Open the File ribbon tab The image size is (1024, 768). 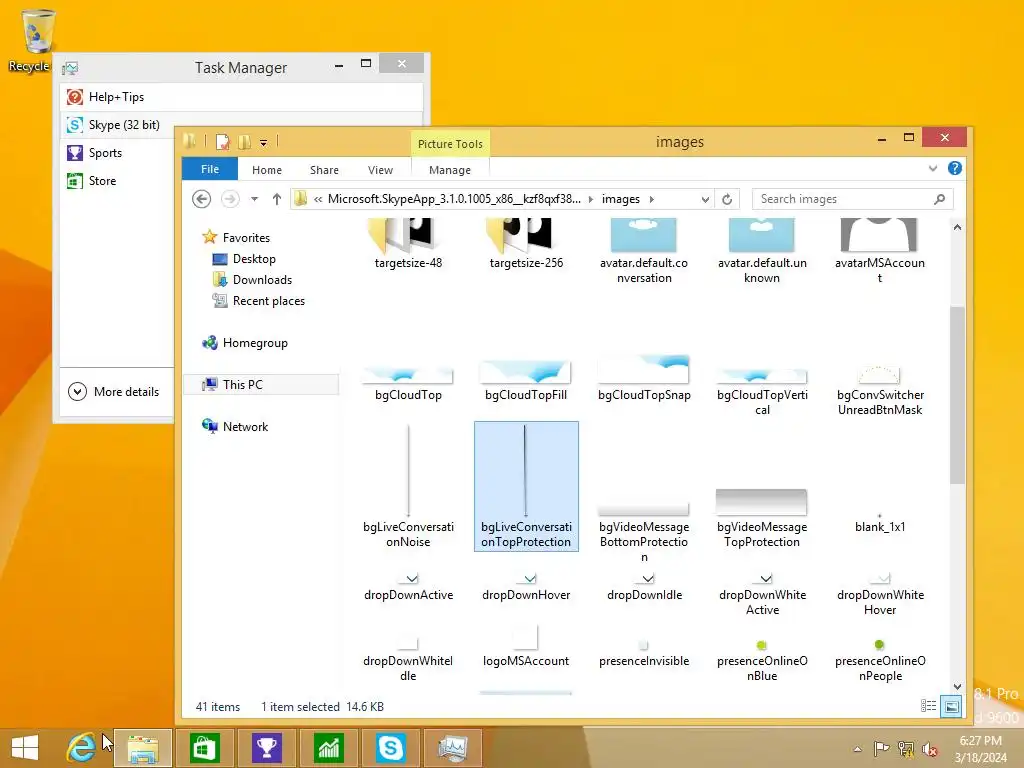pos(210,169)
